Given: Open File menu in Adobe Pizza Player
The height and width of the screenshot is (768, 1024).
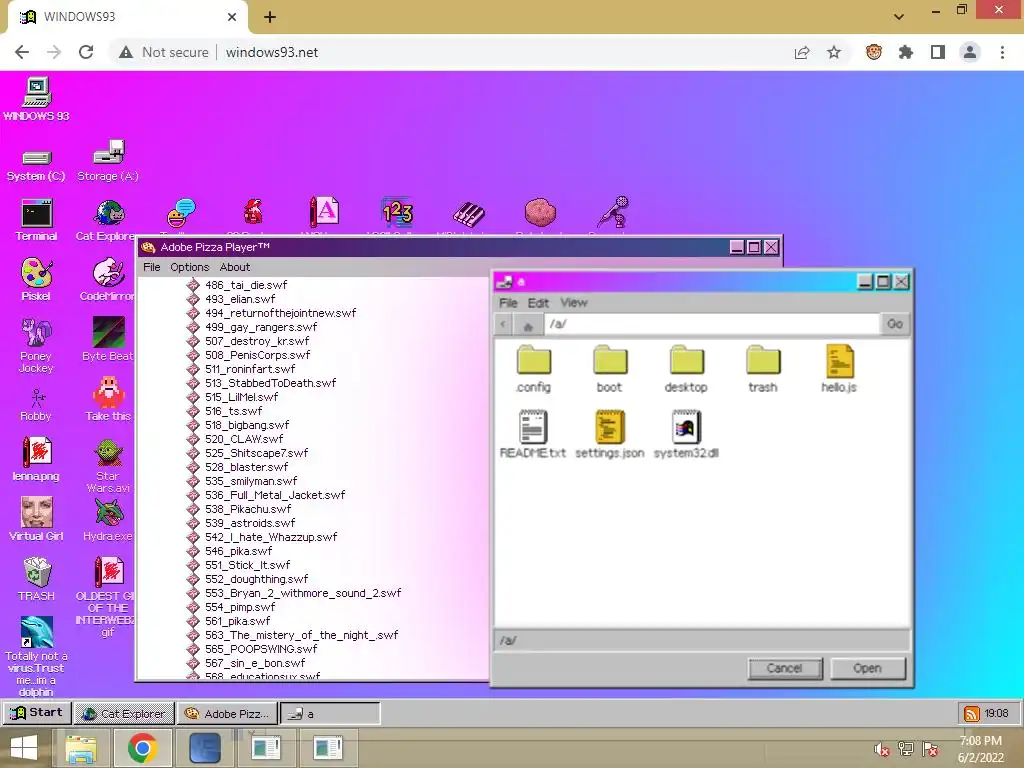Looking at the screenshot, I should pos(152,267).
